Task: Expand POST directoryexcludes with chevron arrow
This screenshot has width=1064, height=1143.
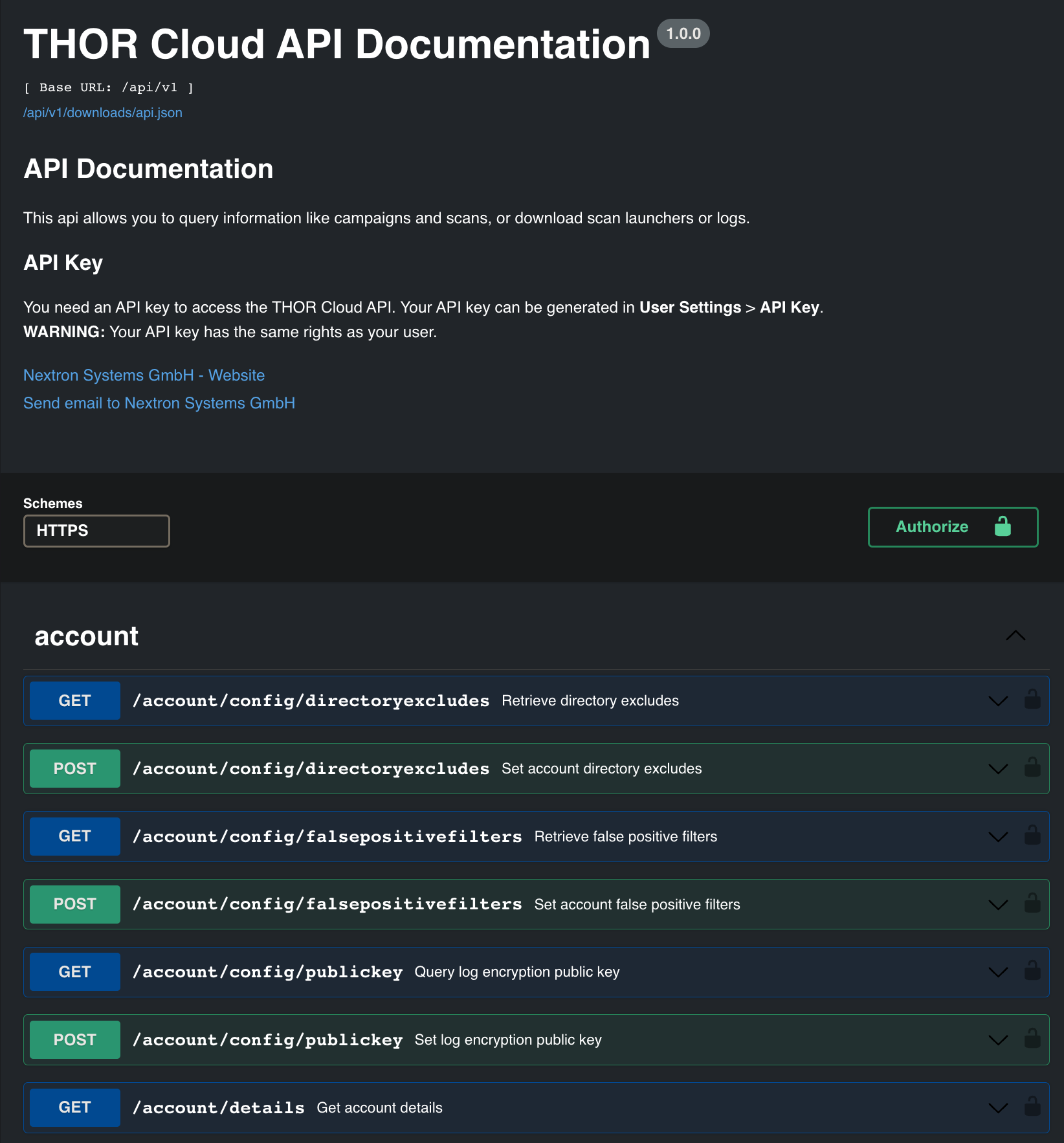Action: [999, 769]
